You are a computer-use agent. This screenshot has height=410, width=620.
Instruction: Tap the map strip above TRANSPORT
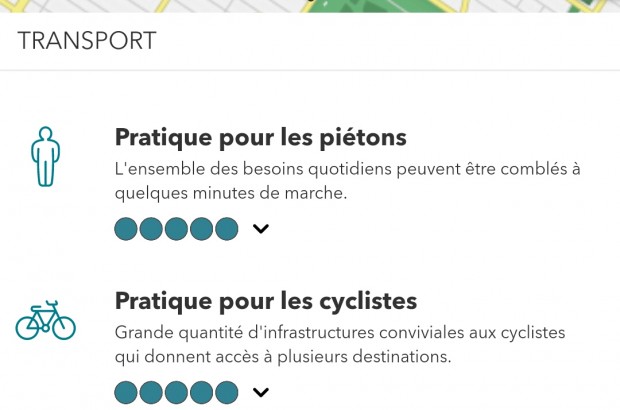(310, 6)
